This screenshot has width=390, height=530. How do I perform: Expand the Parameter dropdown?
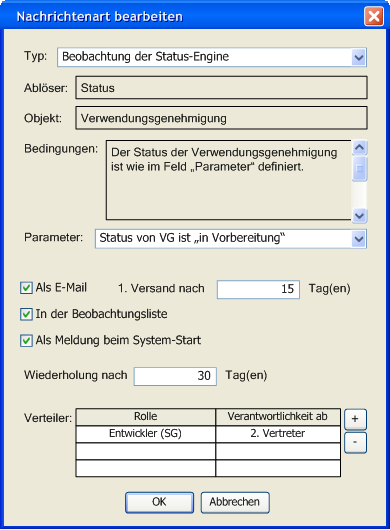point(359,239)
